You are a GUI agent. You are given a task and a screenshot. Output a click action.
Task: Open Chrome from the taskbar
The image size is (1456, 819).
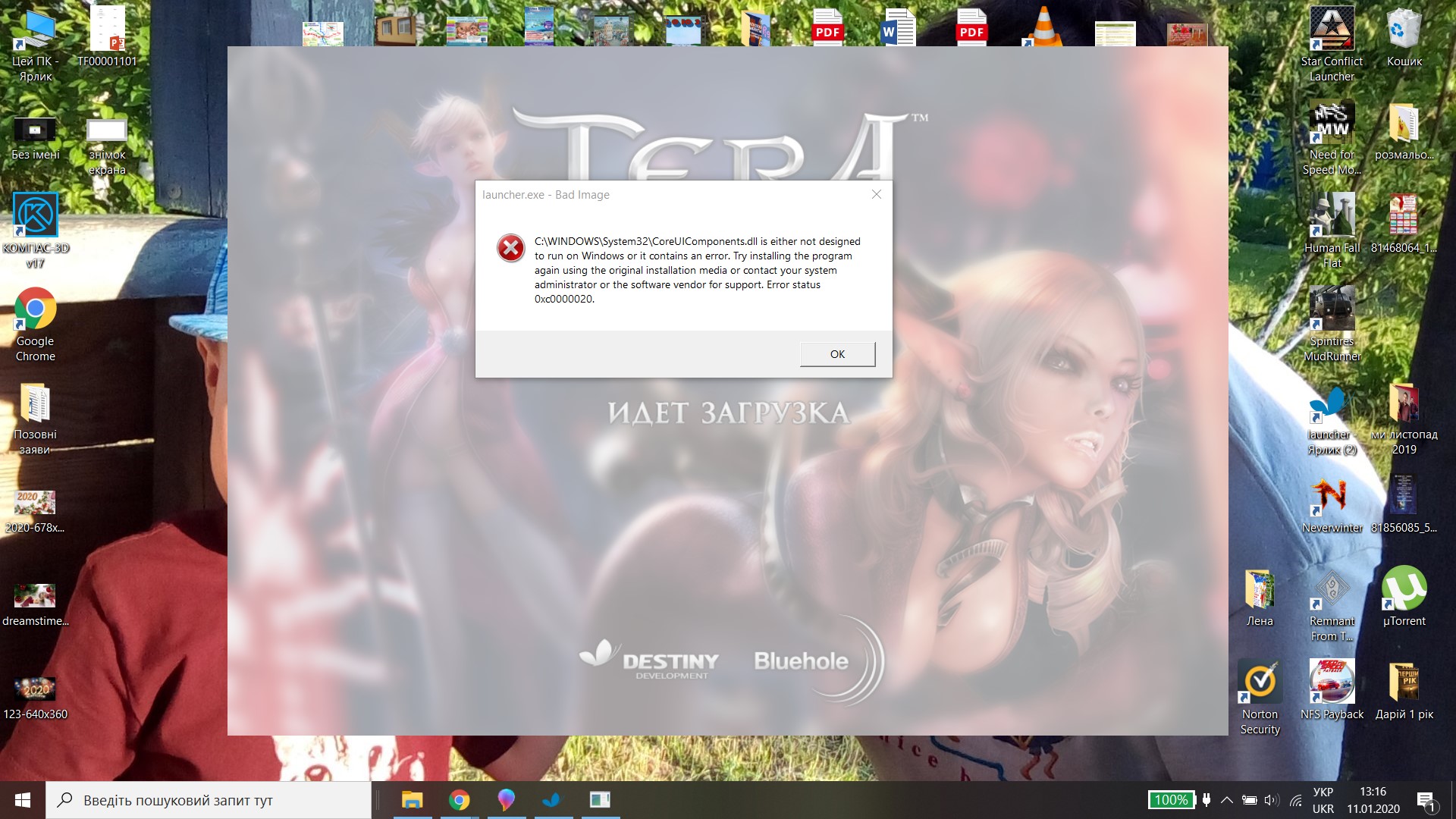(459, 800)
